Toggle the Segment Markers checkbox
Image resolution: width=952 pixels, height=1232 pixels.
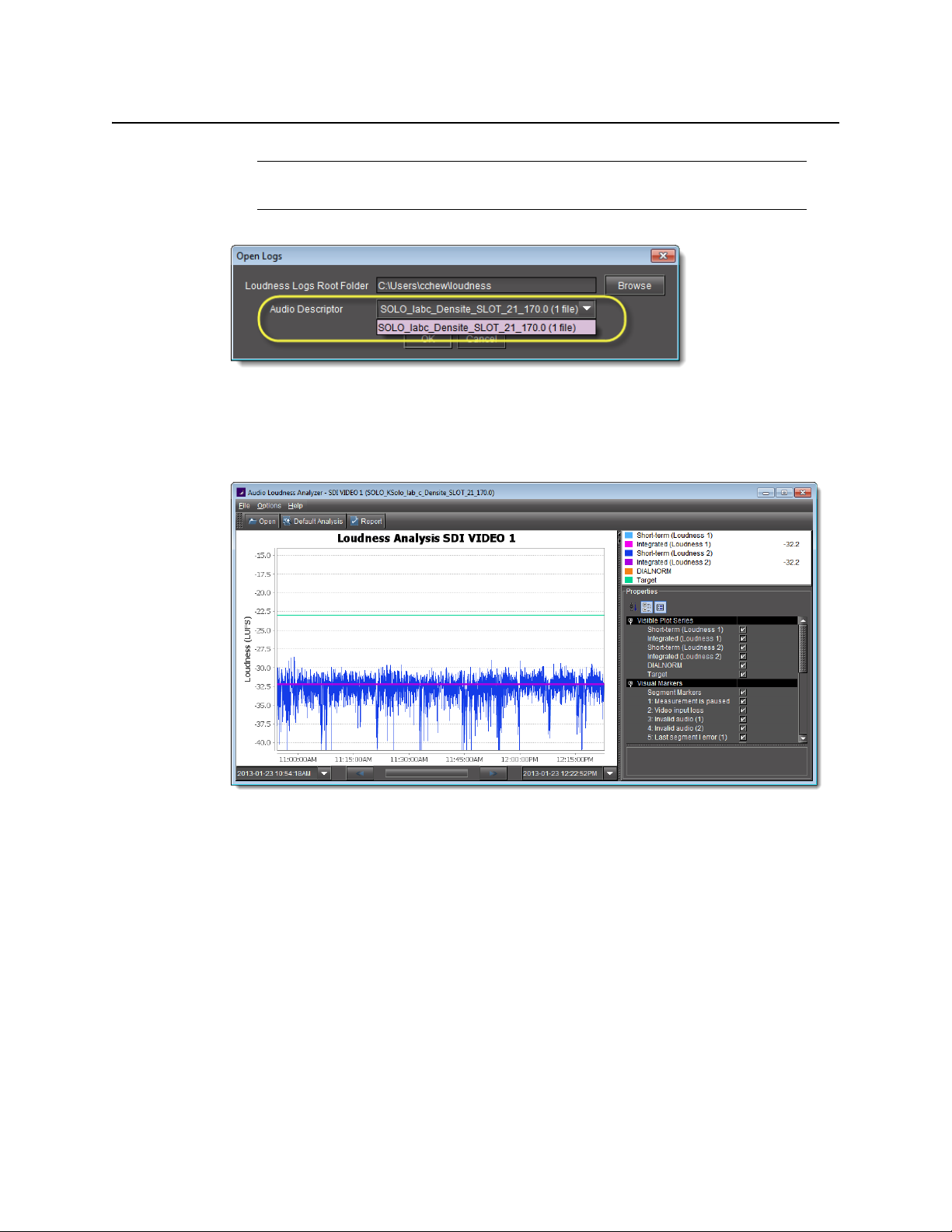[743, 693]
